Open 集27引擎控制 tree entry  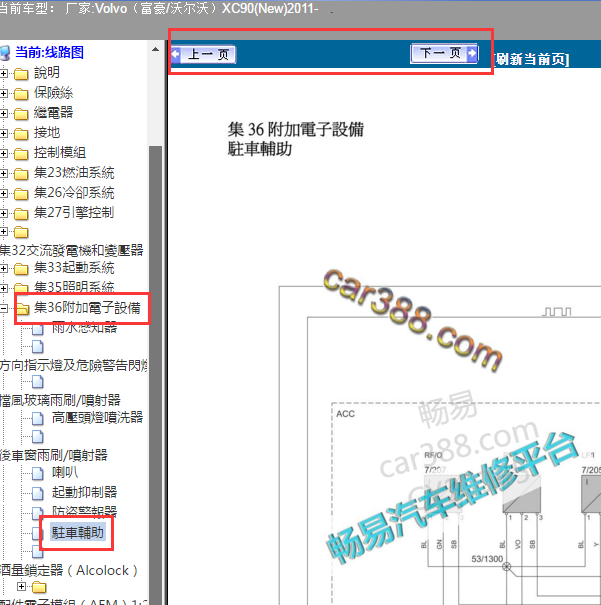point(74,213)
